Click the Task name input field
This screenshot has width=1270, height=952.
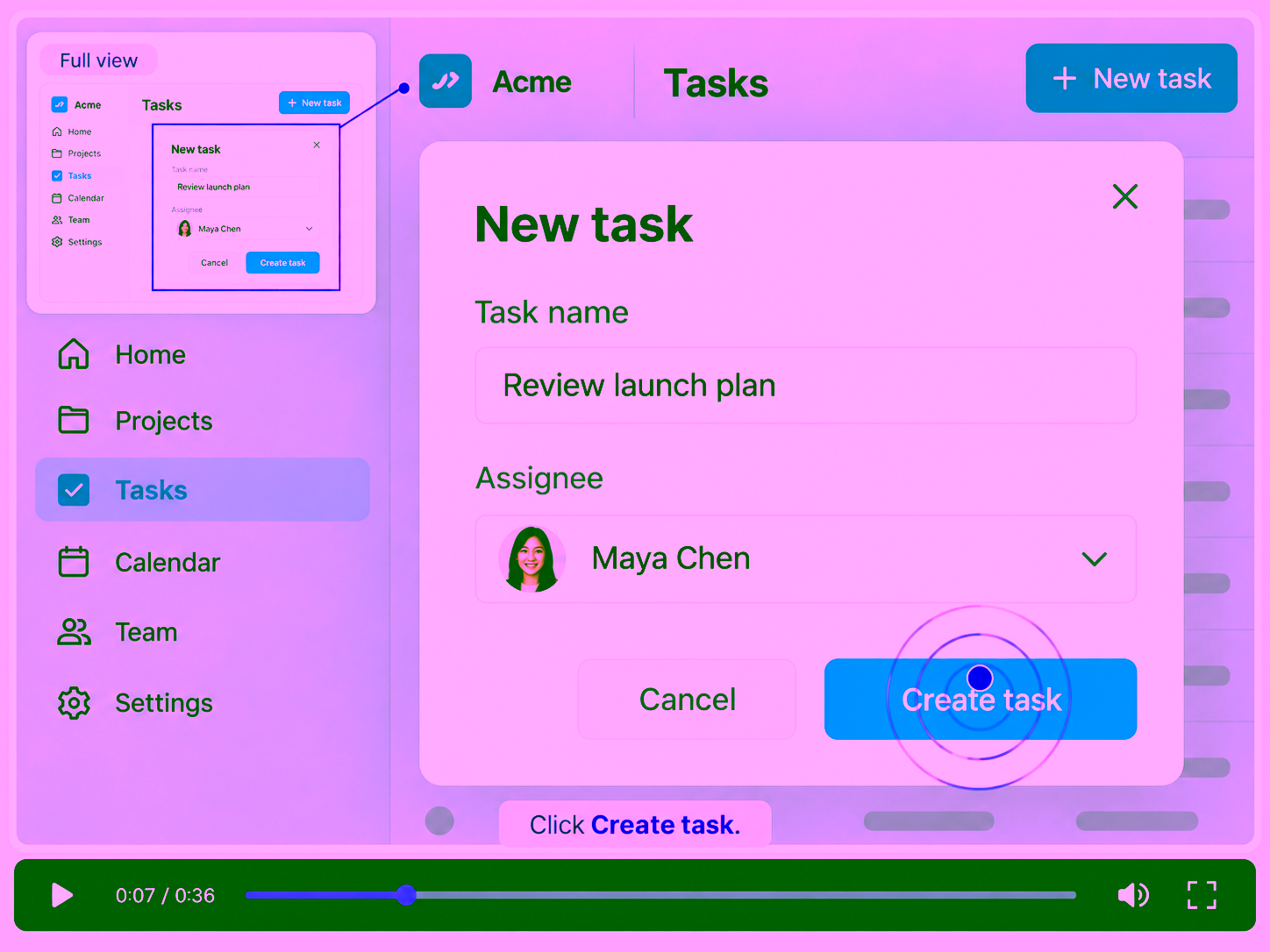pyautogui.click(x=806, y=386)
